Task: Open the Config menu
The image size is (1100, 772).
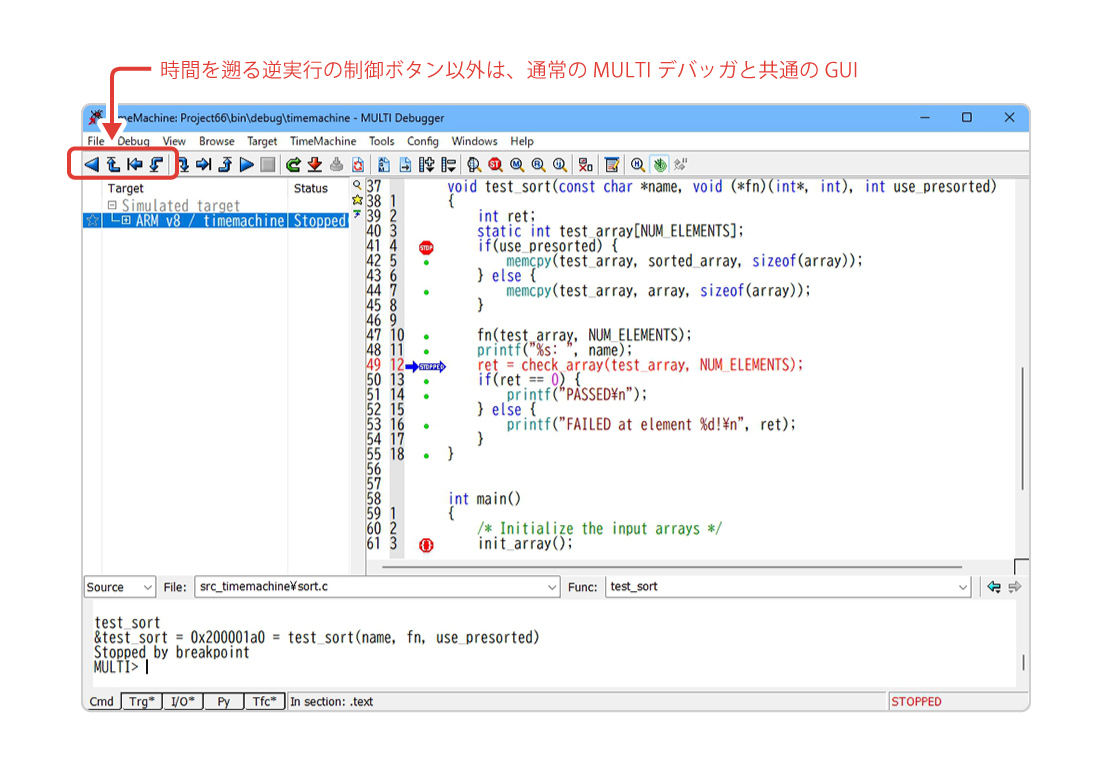Action: tap(422, 141)
